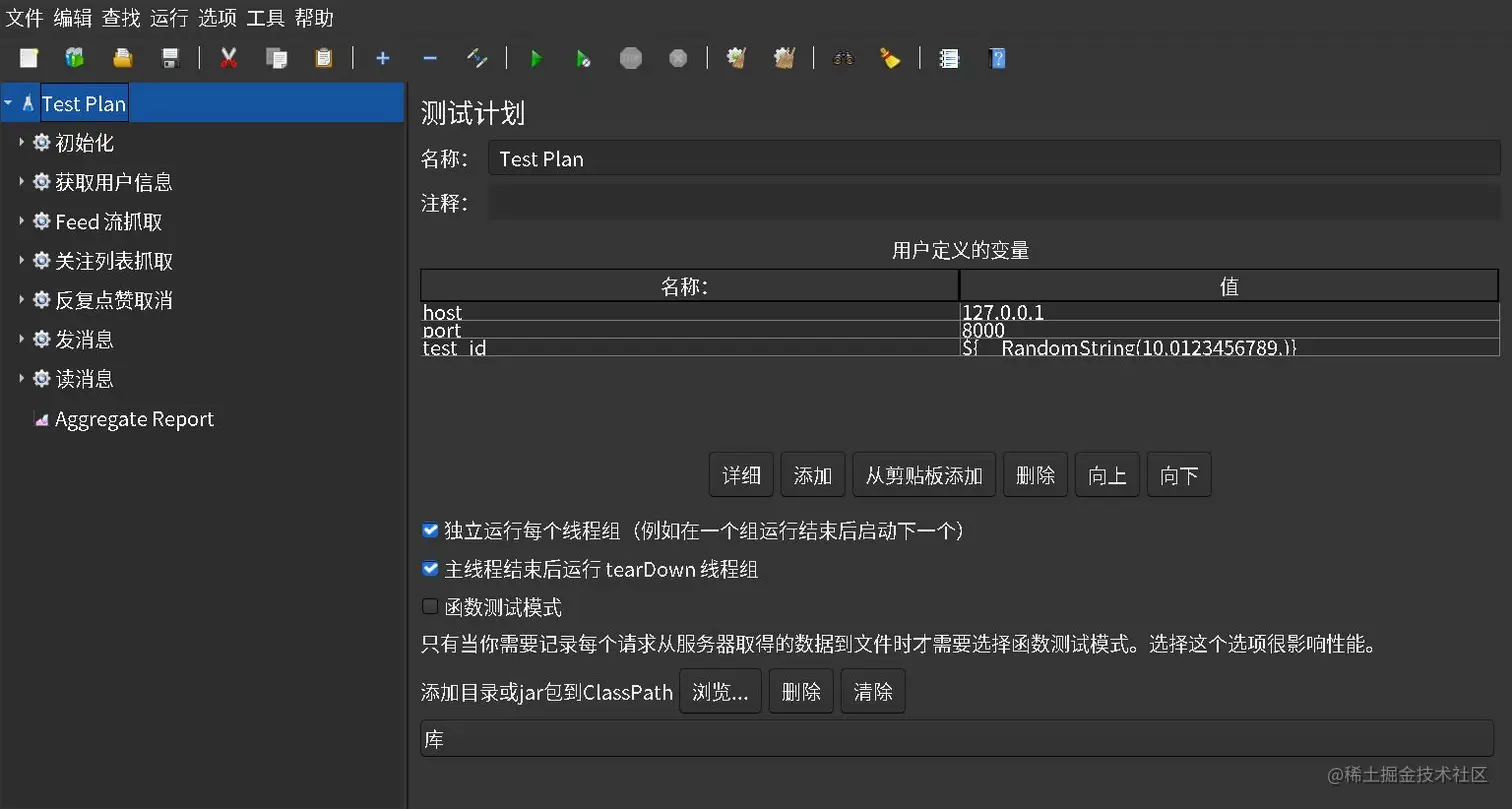1512x809 pixels.
Task: Open the help icon on the toolbar
Action: [997, 58]
